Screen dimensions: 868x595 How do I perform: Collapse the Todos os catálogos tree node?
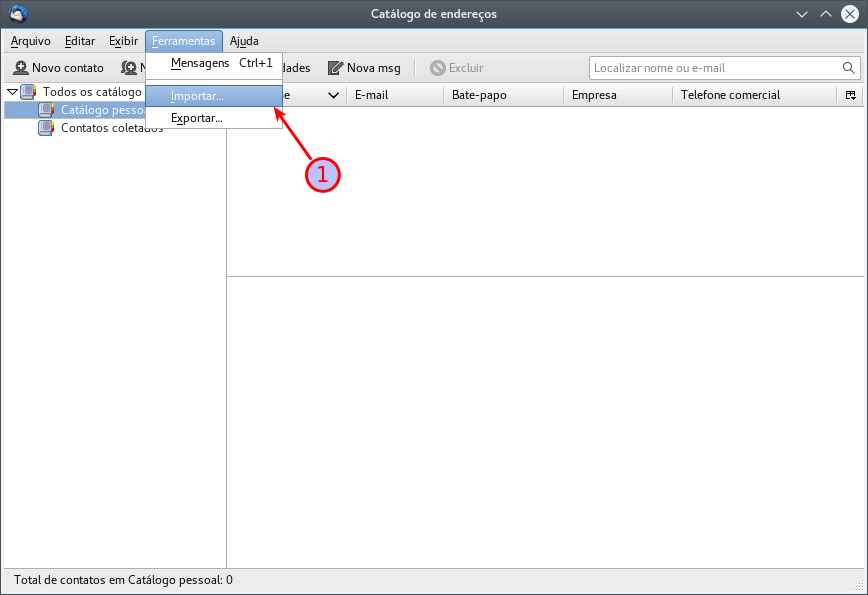click(x=12, y=92)
